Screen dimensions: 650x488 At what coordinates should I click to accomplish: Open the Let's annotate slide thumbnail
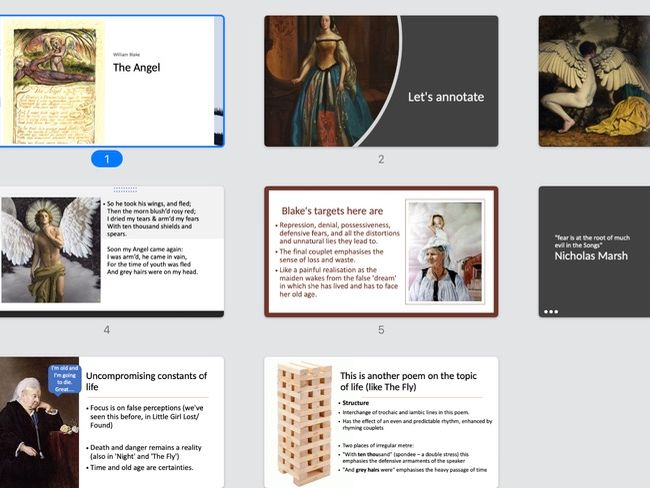pos(381,81)
